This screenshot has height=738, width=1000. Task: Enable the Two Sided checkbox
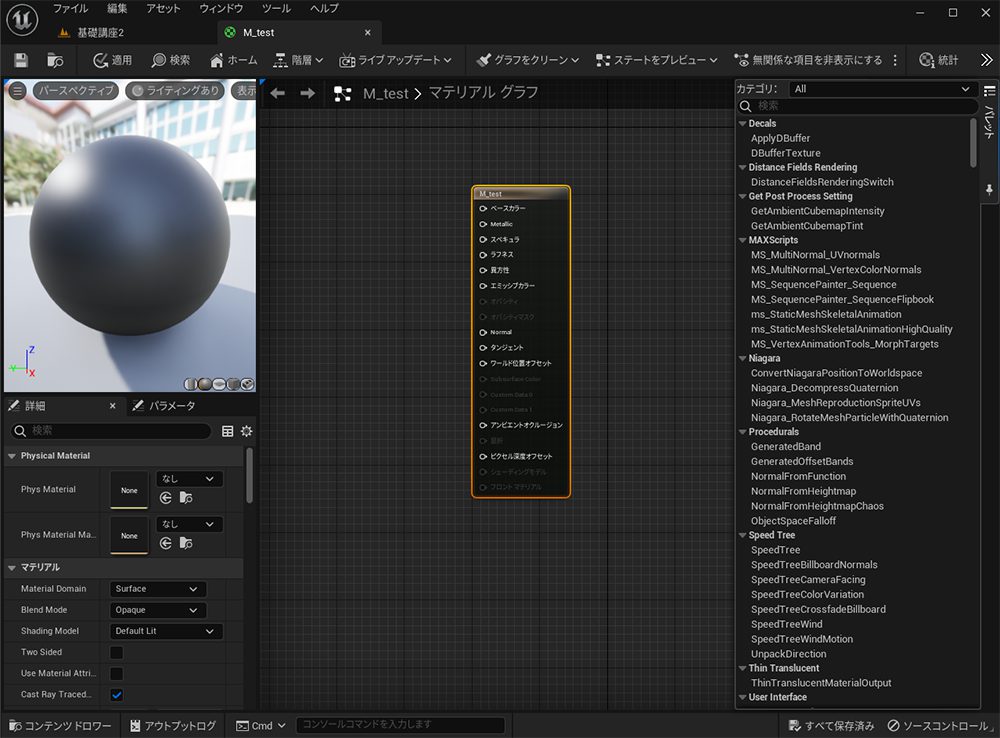click(x=116, y=652)
